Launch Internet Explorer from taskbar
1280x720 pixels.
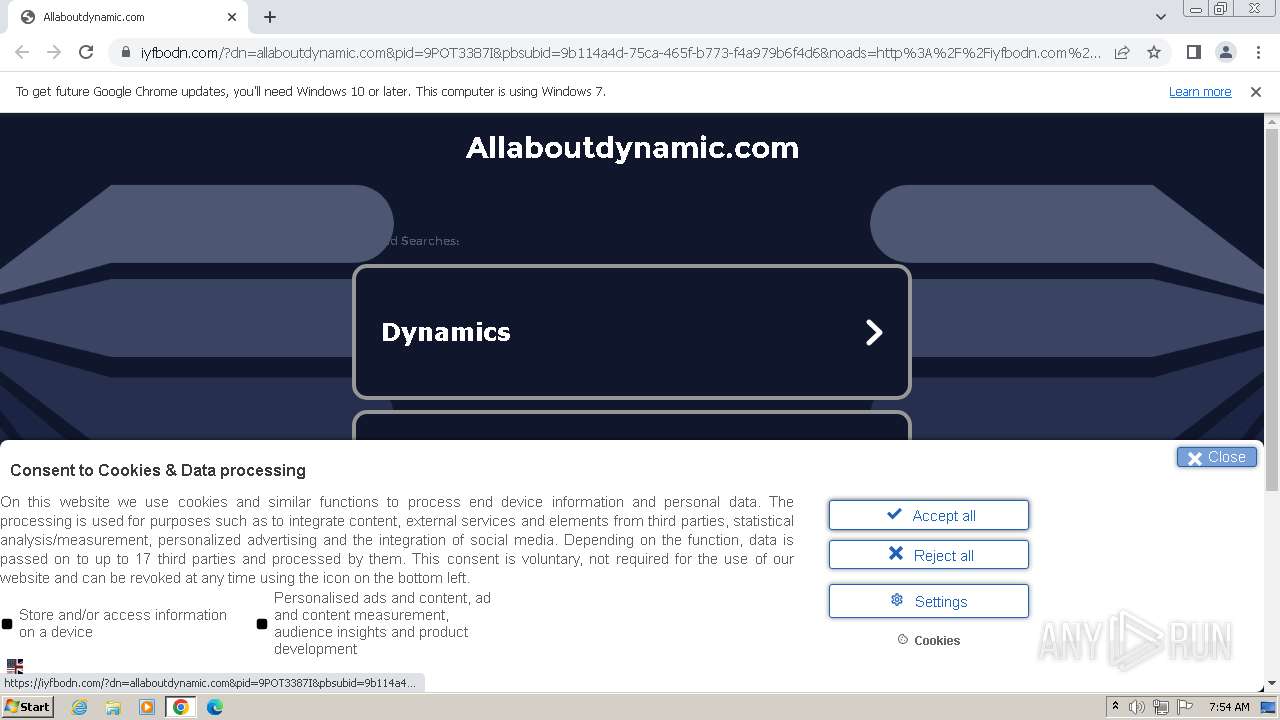point(79,707)
